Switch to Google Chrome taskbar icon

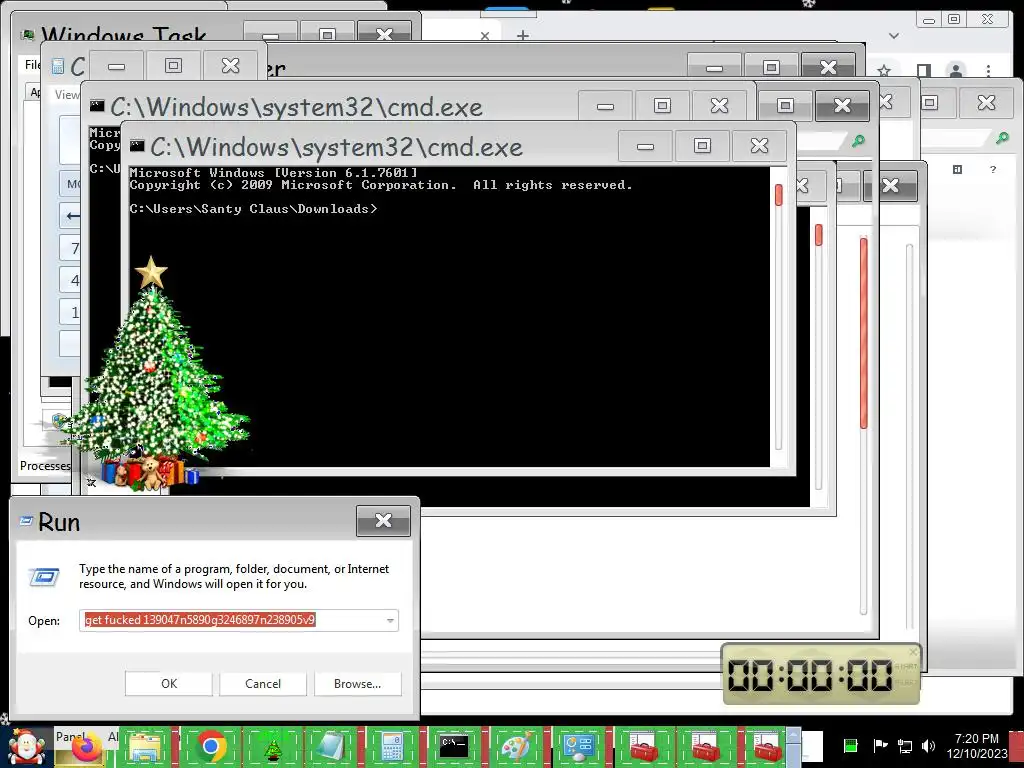pos(212,747)
